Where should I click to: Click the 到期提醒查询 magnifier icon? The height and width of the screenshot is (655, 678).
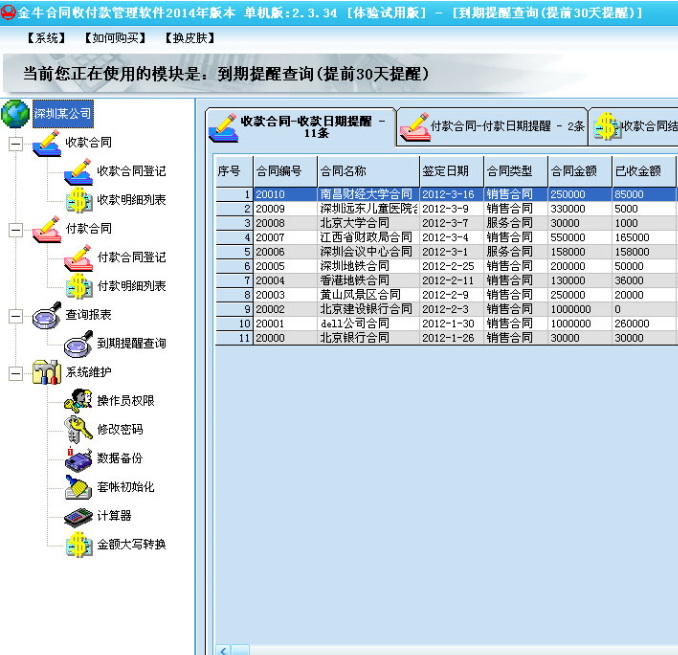[x=79, y=344]
